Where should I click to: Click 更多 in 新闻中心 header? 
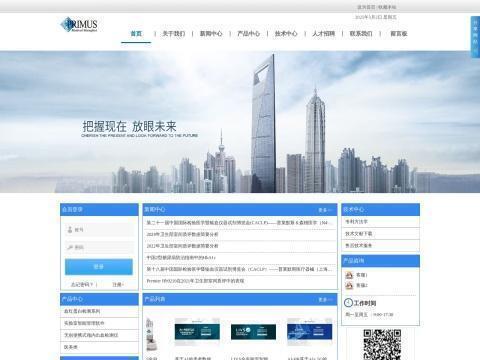(x=325, y=210)
